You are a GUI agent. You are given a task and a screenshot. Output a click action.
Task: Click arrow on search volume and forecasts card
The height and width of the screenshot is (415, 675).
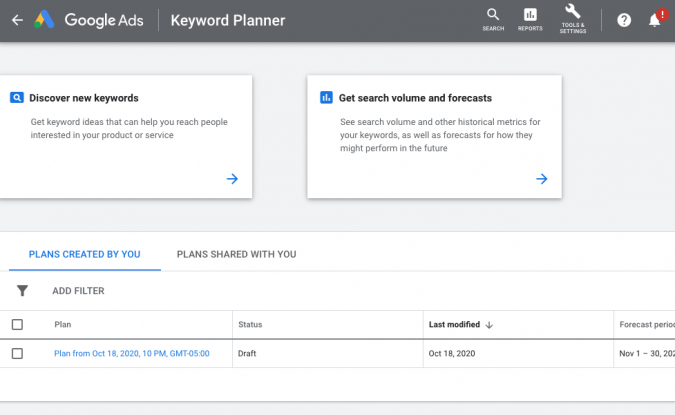[x=541, y=179]
